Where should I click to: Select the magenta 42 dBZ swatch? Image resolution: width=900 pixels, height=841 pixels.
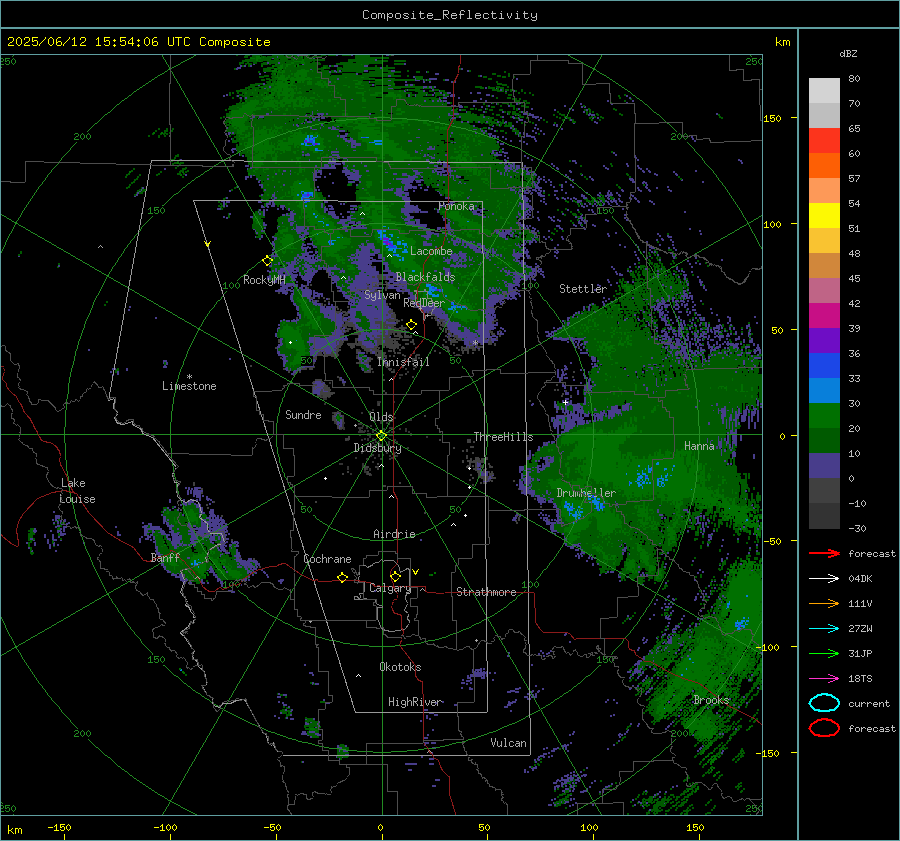[824, 315]
